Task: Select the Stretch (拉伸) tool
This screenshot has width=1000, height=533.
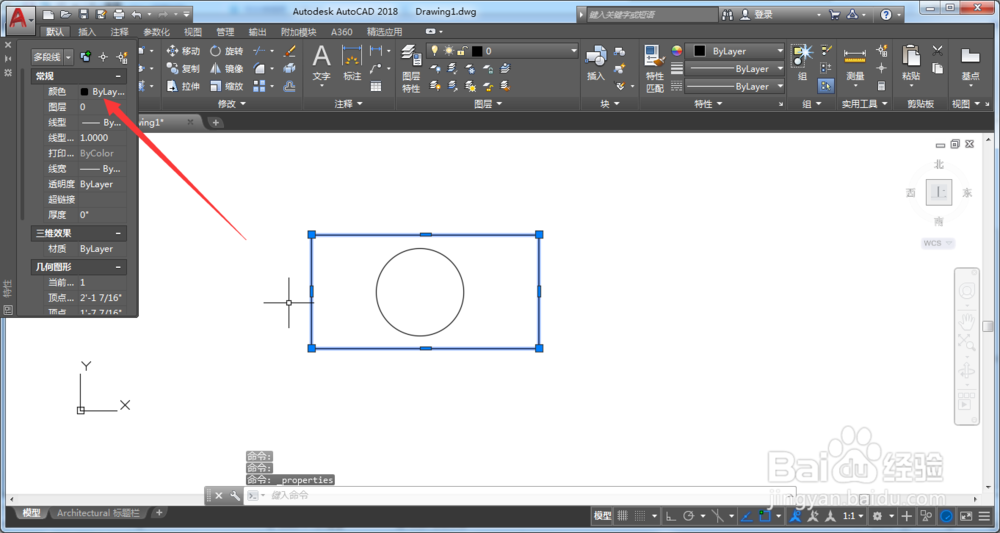Action: pos(183,86)
